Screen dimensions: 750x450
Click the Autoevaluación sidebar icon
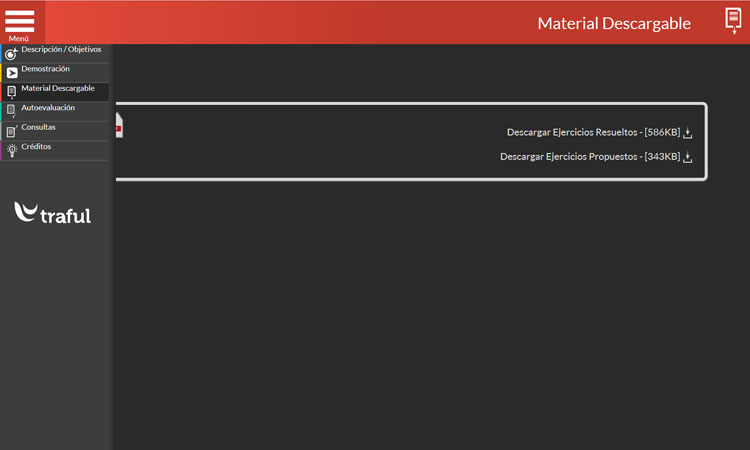pos(11,111)
